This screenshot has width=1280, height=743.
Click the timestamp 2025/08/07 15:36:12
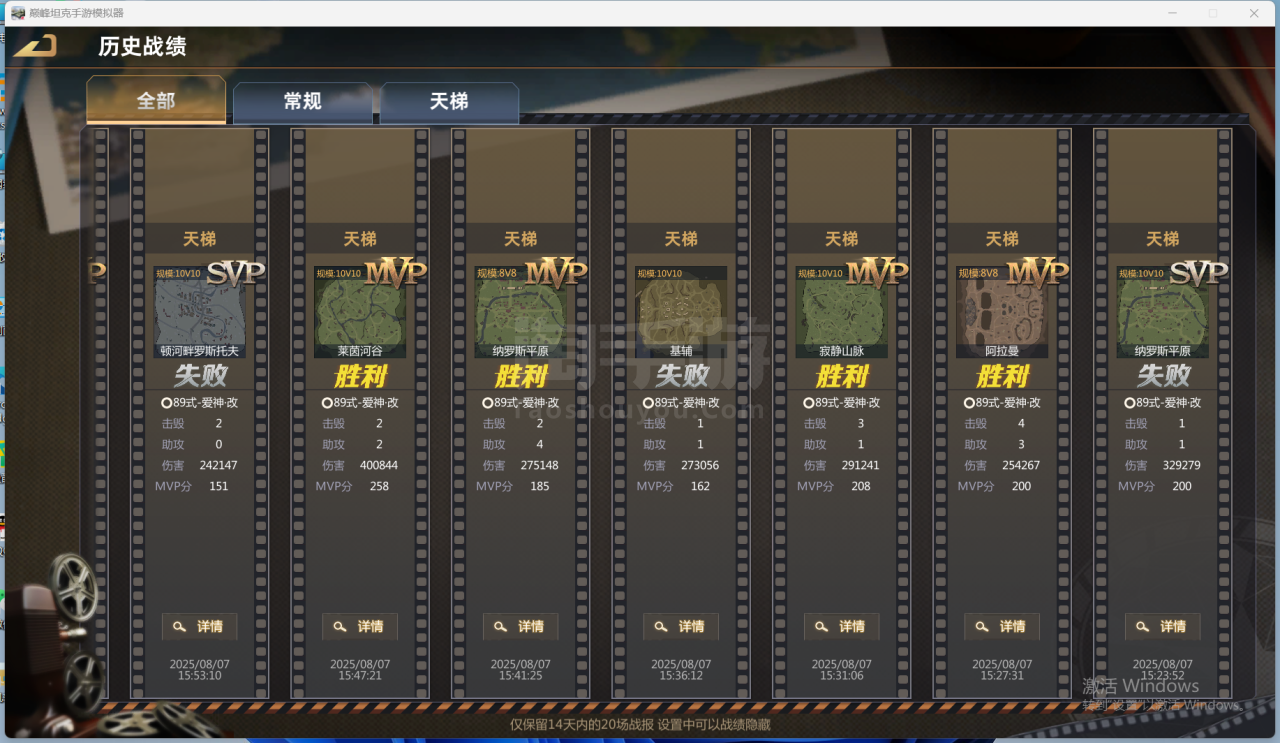681,670
